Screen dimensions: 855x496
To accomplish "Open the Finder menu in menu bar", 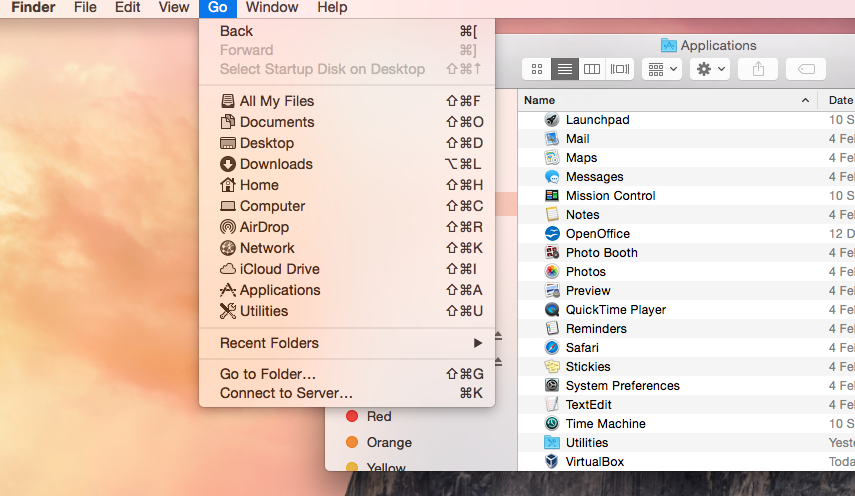I will pos(33,8).
